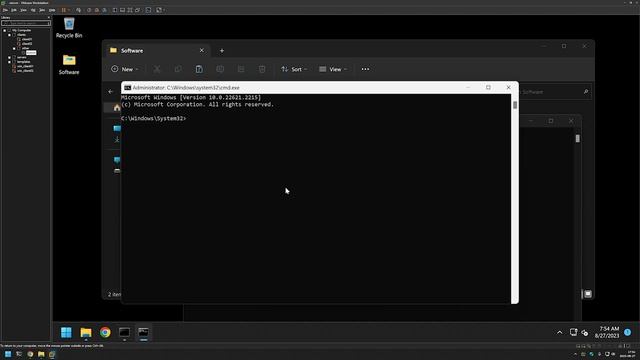Close the Library panel
640x360 pixels.
pos(49,17)
